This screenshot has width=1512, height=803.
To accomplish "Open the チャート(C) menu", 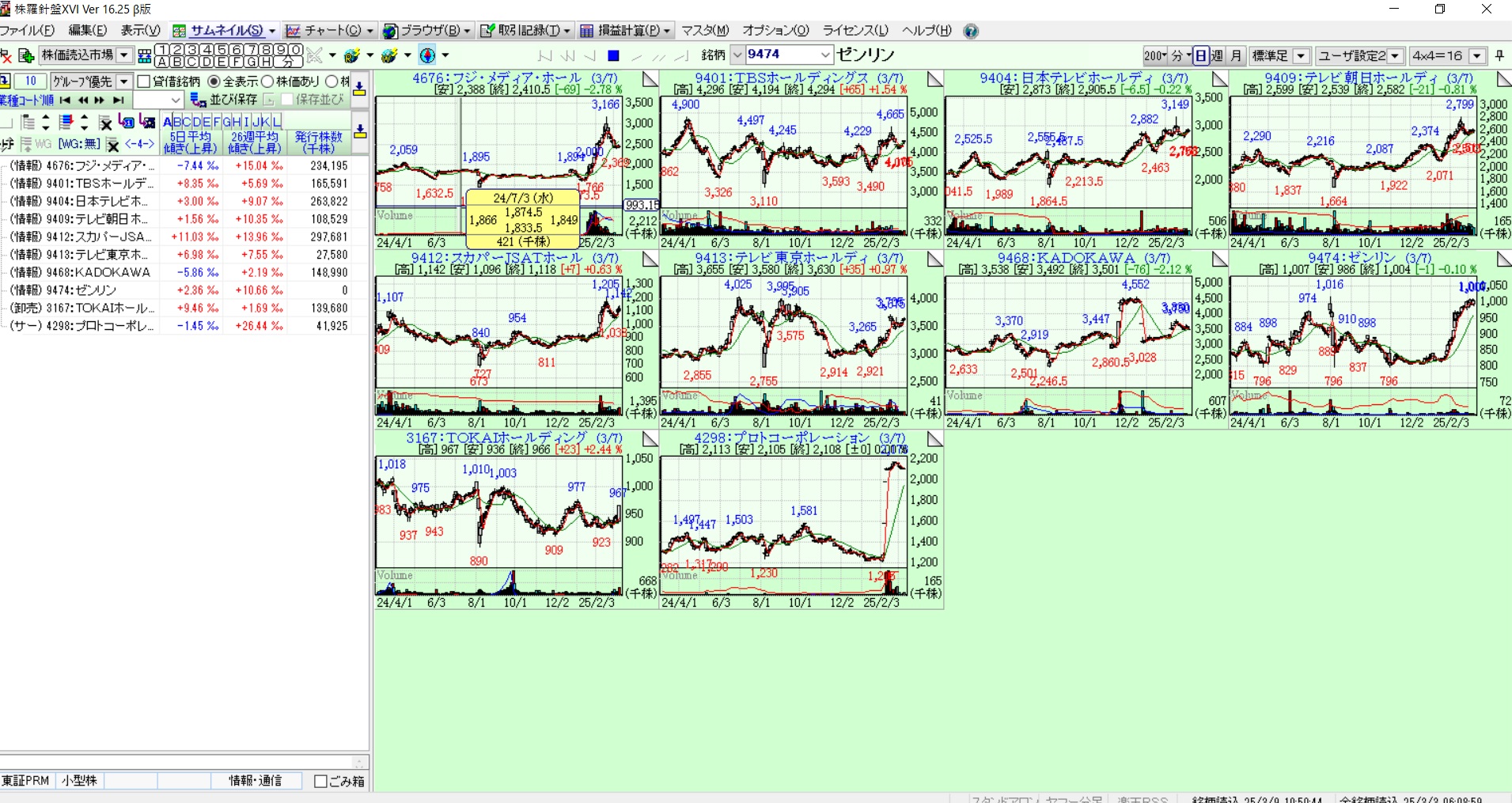I will tap(330, 31).
